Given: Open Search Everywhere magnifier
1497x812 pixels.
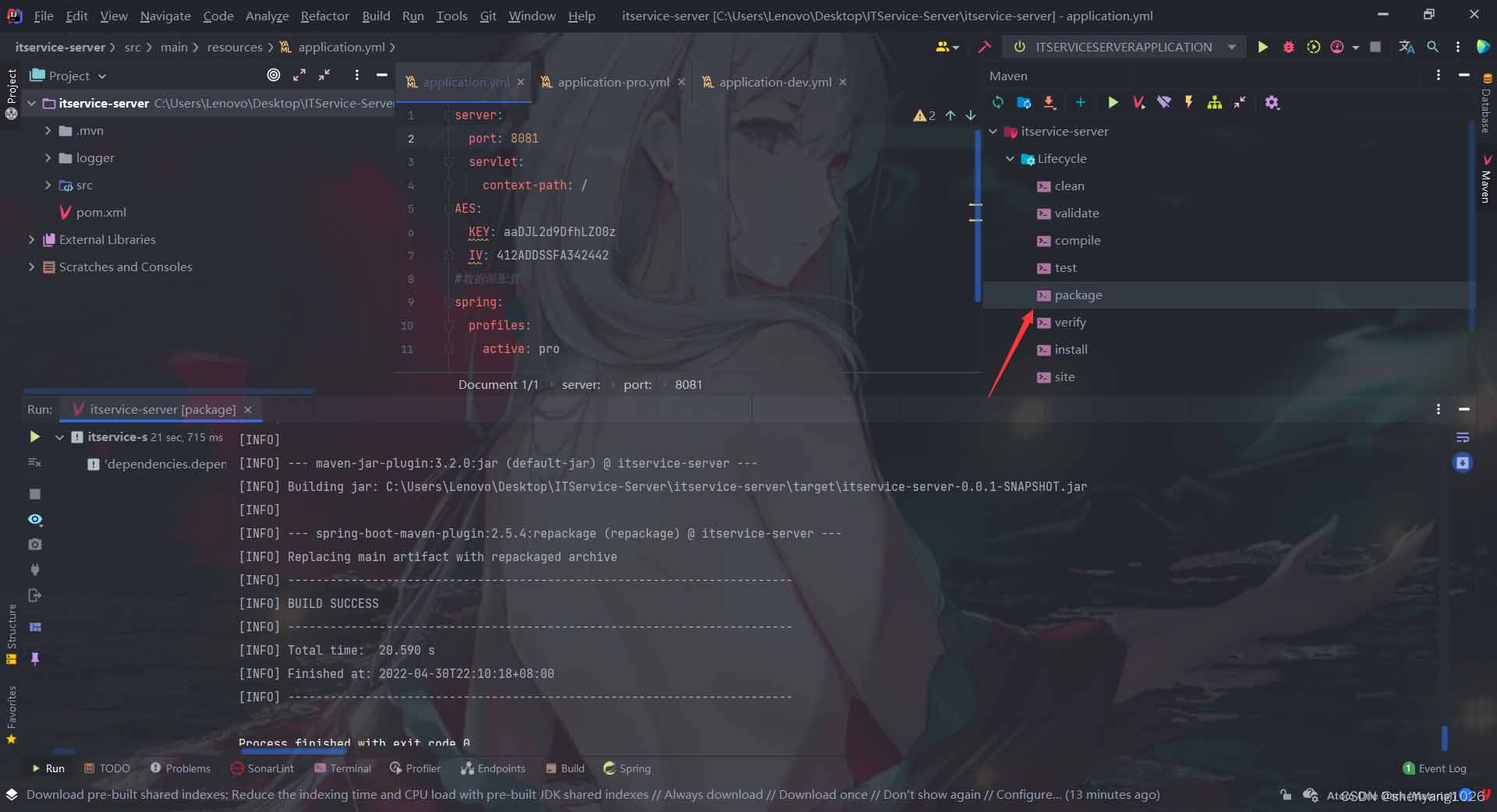Looking at the screenshot, I should click(1433, 47).
